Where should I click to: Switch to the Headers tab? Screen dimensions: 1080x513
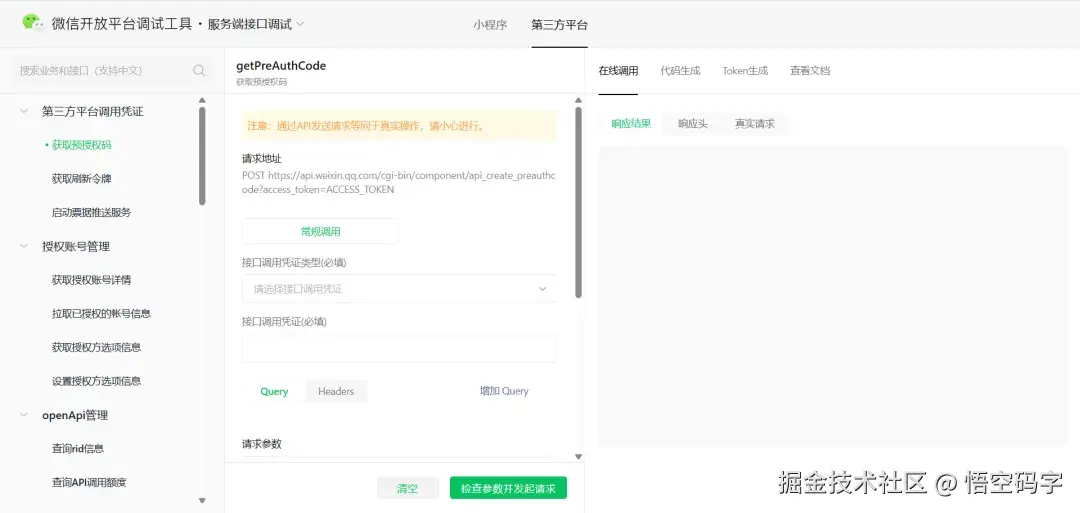pos(336,391)
